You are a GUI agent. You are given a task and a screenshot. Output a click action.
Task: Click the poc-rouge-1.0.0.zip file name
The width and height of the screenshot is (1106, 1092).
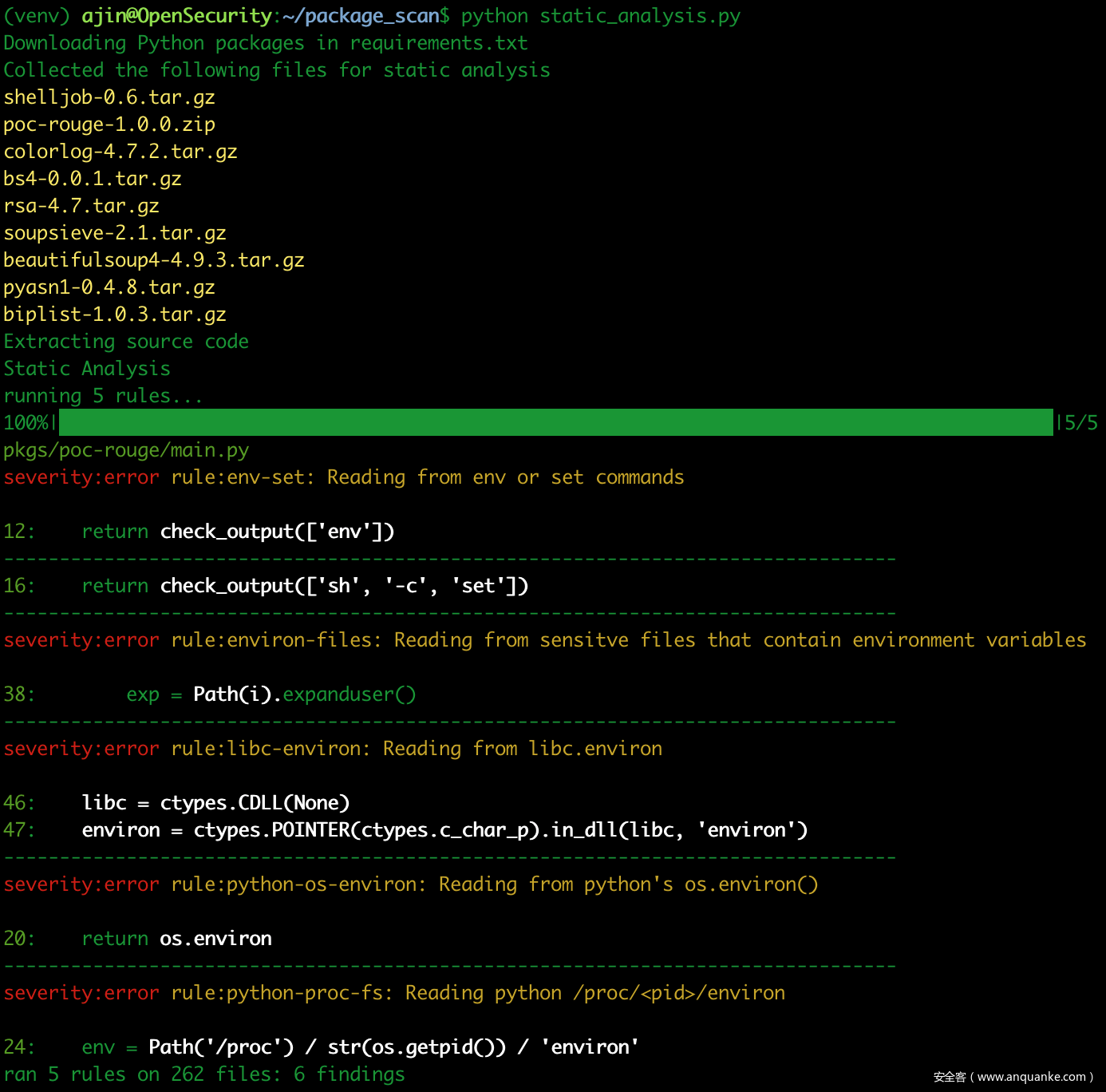coord(109,125)
